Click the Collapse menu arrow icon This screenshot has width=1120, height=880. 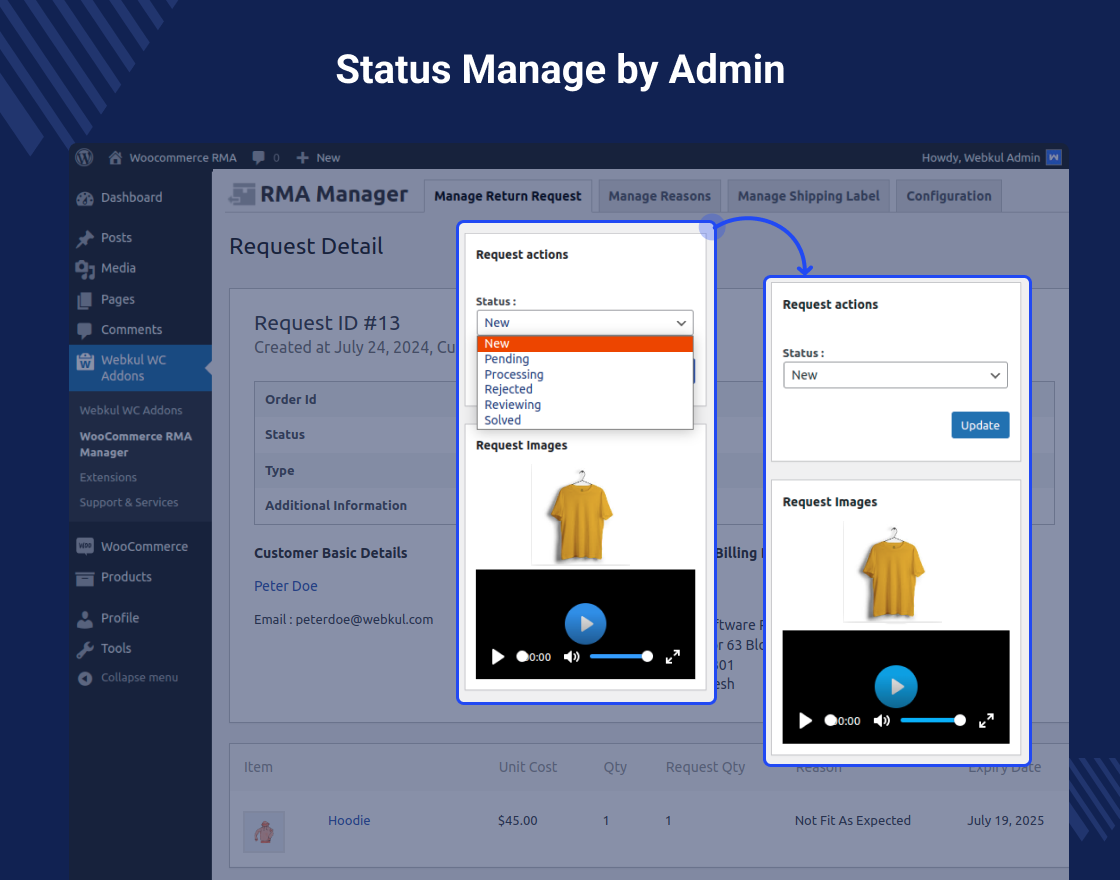pos(85,678)
